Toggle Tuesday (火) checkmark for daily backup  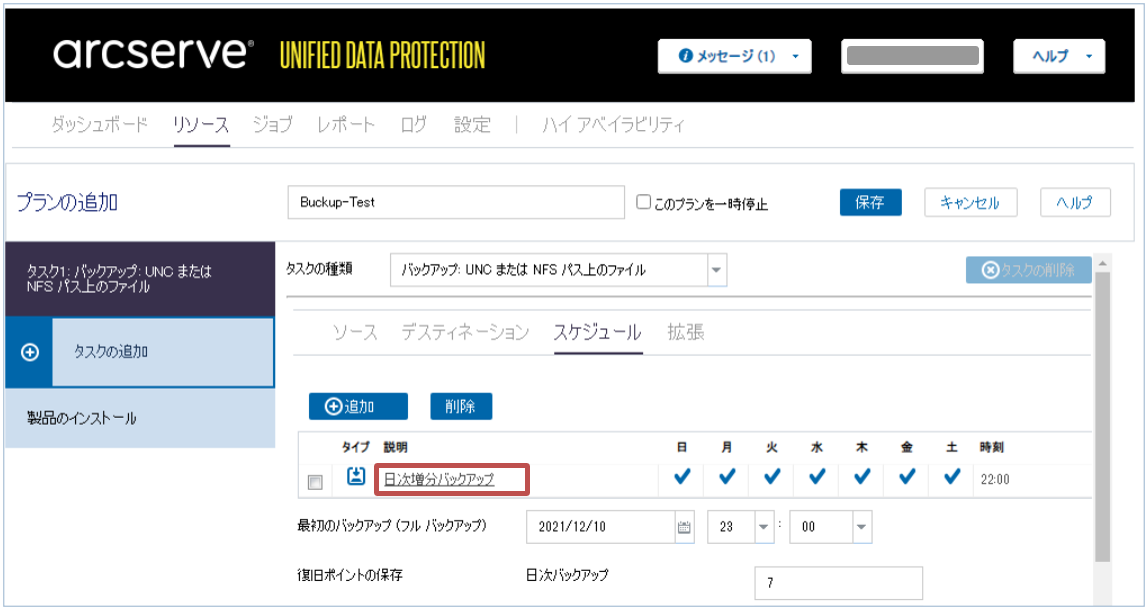click(772, 477)
